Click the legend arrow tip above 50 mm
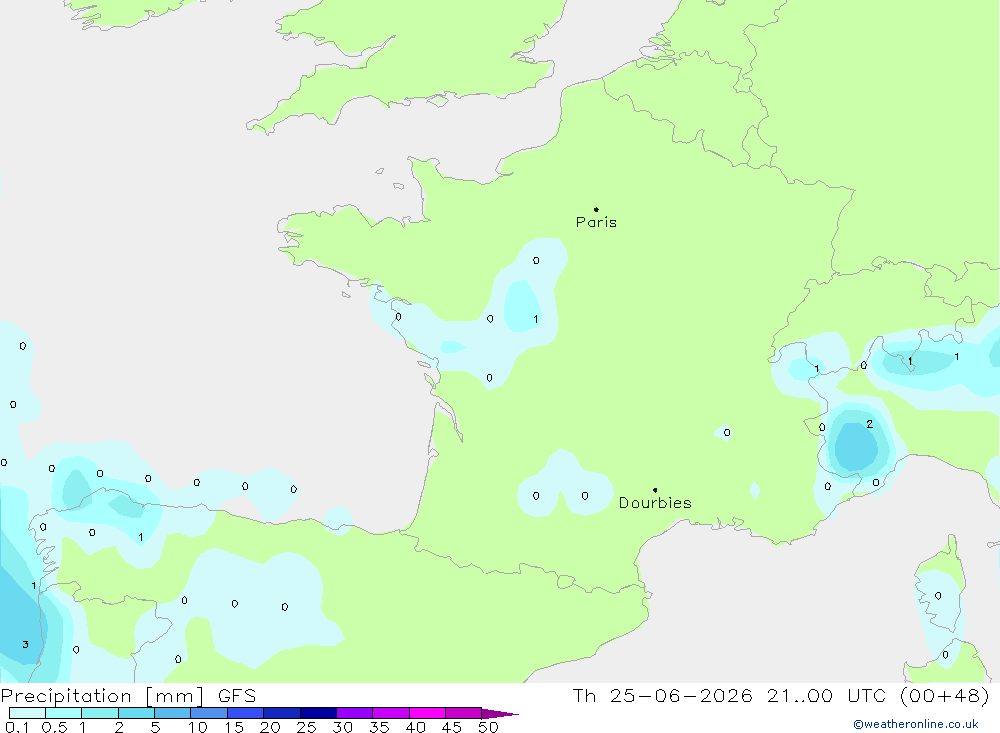Screen dimensions: 1000x733 tap(500, 714)
